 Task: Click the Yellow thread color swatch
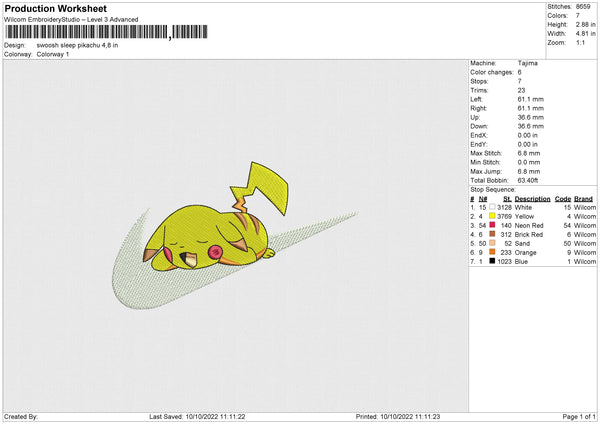click(492, 216)
